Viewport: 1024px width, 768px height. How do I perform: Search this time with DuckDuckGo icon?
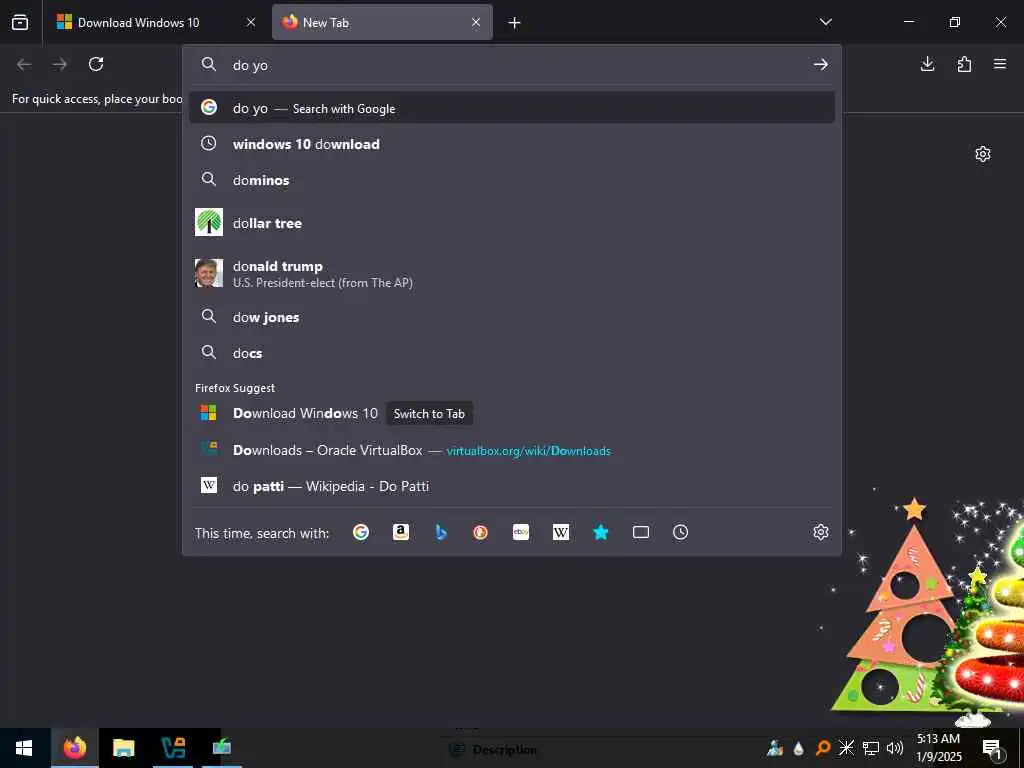click(481, 532)
